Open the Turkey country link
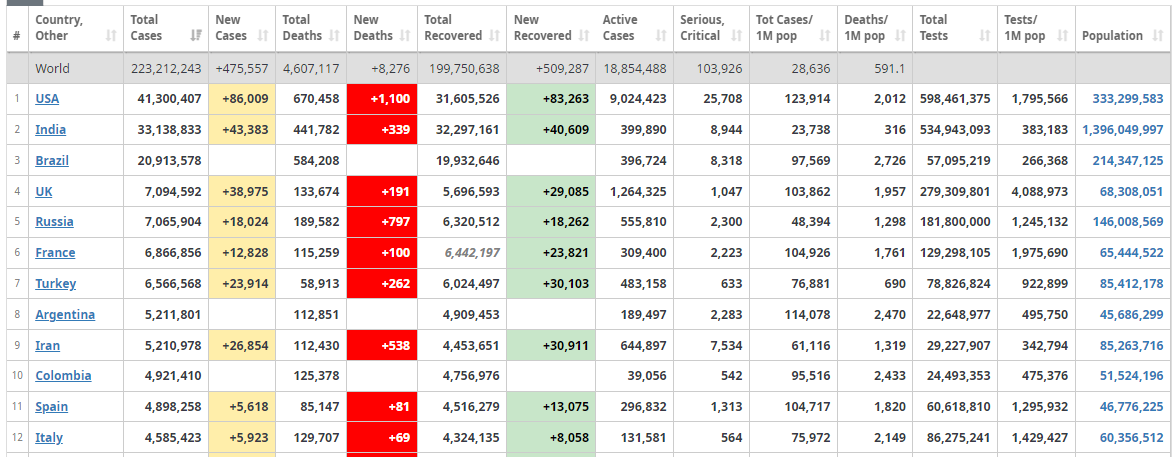This screenshot has width=1175, height=457. click(x=55, y=283)
